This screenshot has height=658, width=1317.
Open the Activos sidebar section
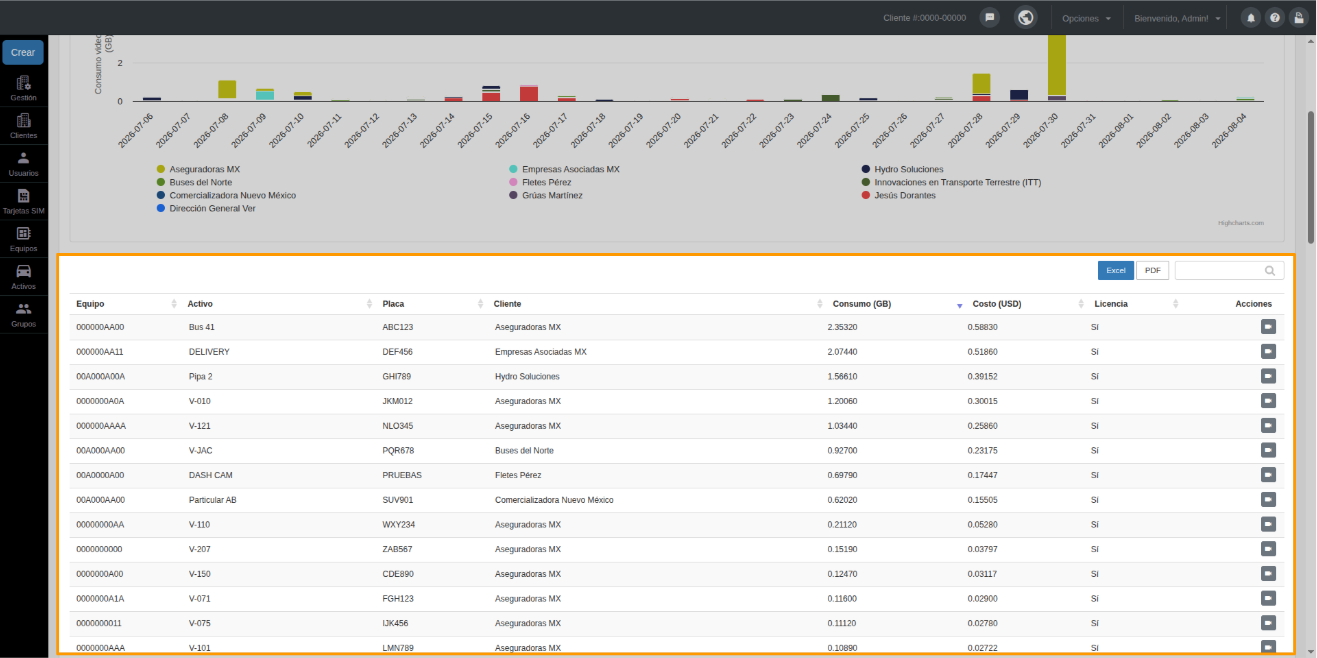23,277
